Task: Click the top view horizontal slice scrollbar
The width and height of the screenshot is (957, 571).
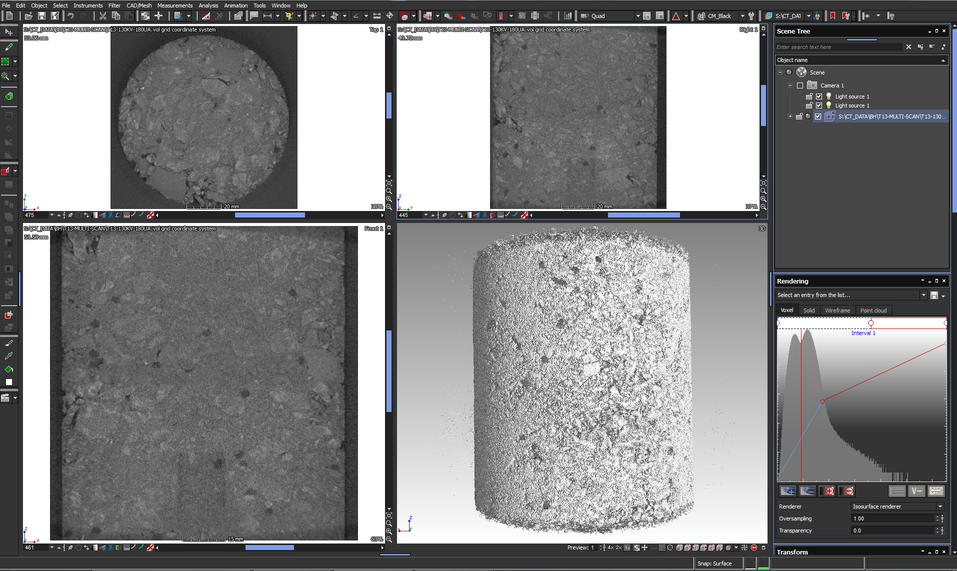Action: 270,215
